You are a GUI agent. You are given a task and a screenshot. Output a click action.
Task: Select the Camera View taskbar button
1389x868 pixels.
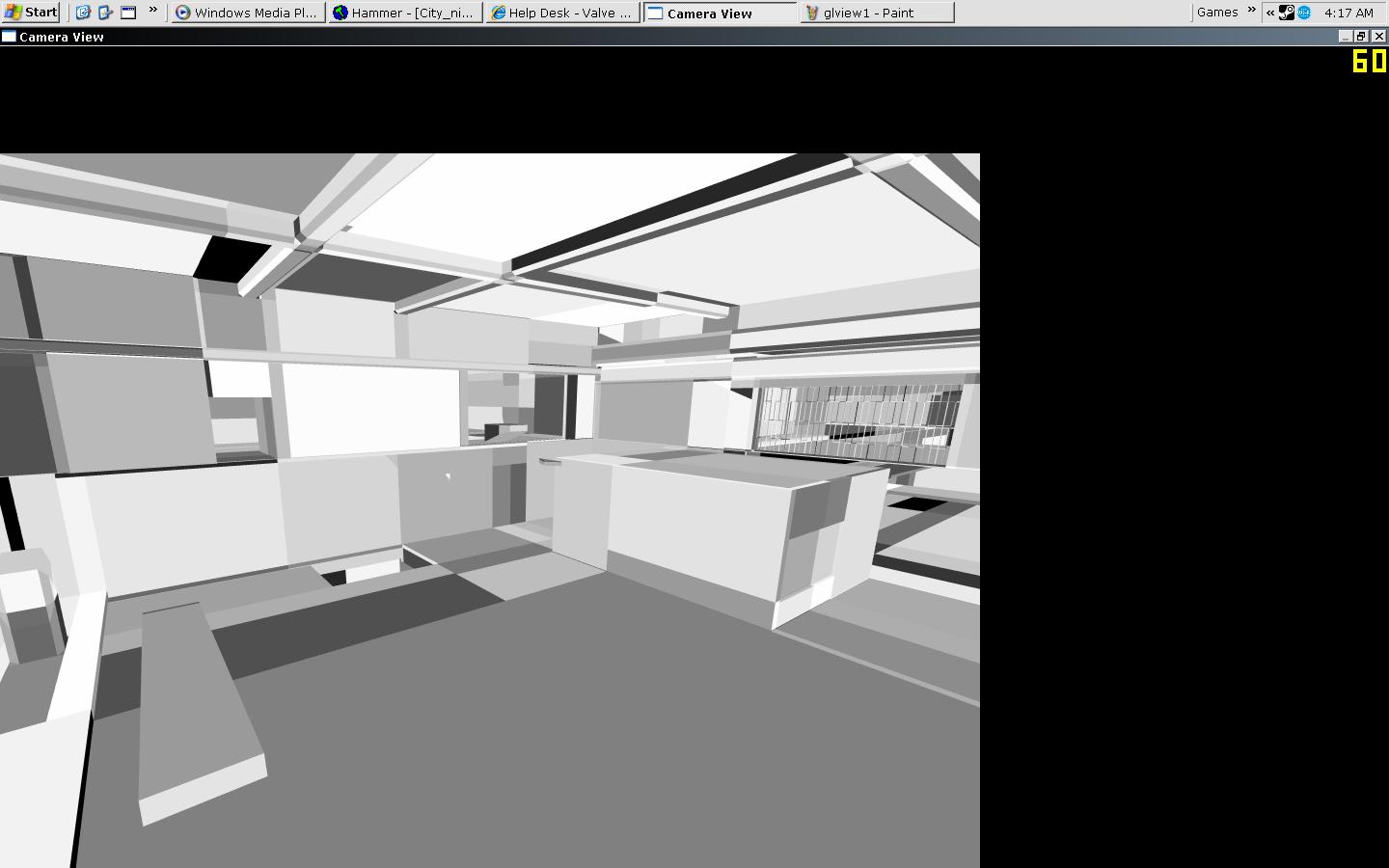pyautogui.click(x=720, y=13)
